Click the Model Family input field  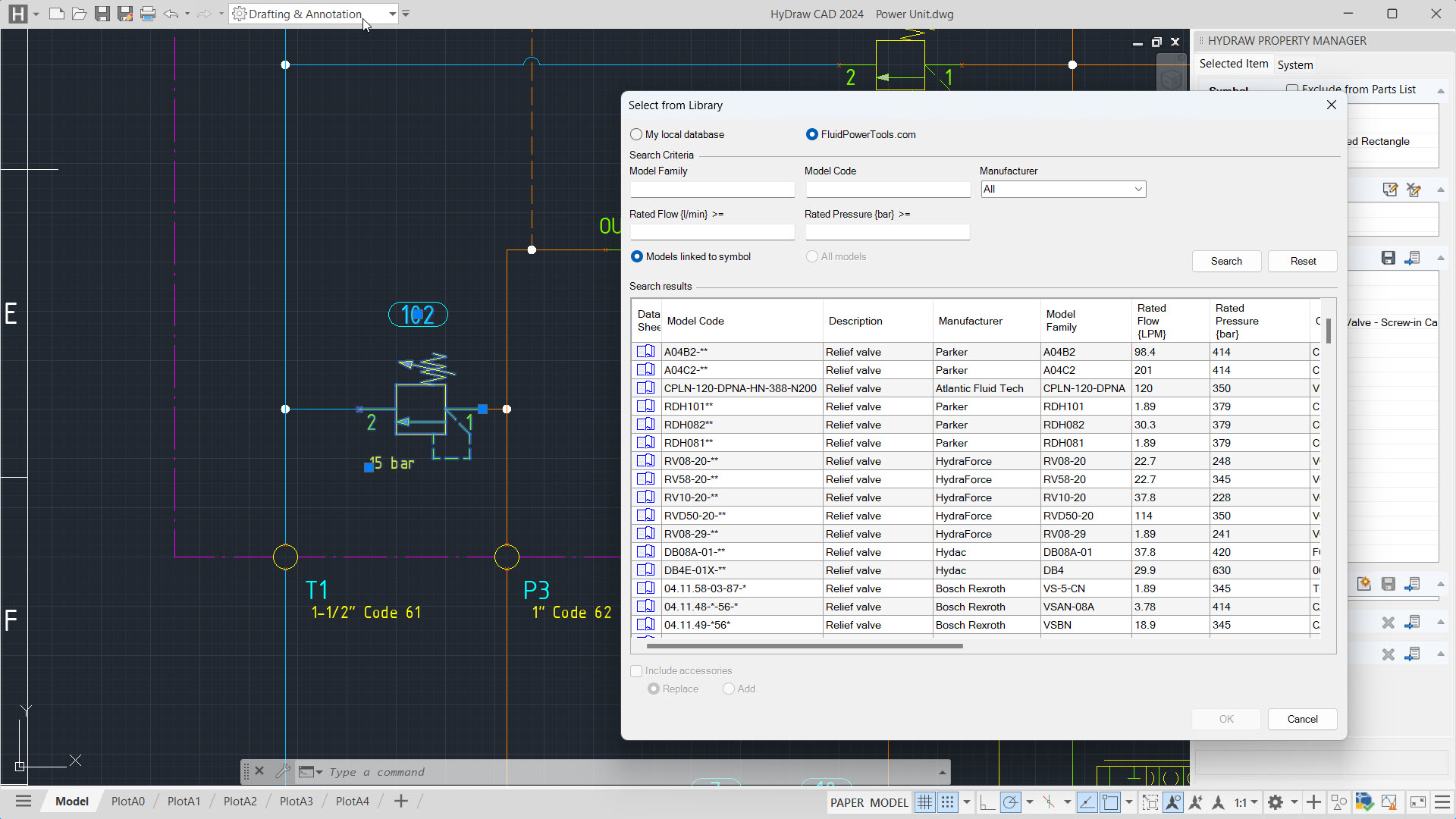(x=712, y=189)
